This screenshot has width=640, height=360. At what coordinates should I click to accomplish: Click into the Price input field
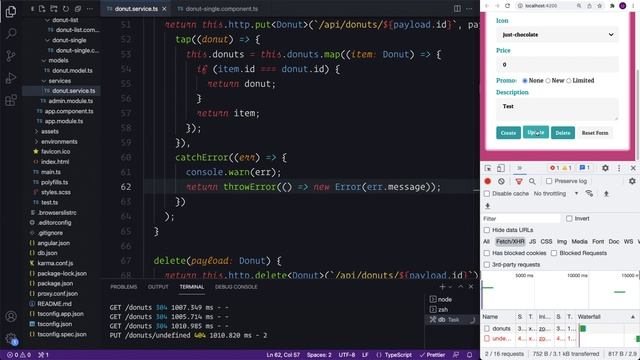point(557,64)
